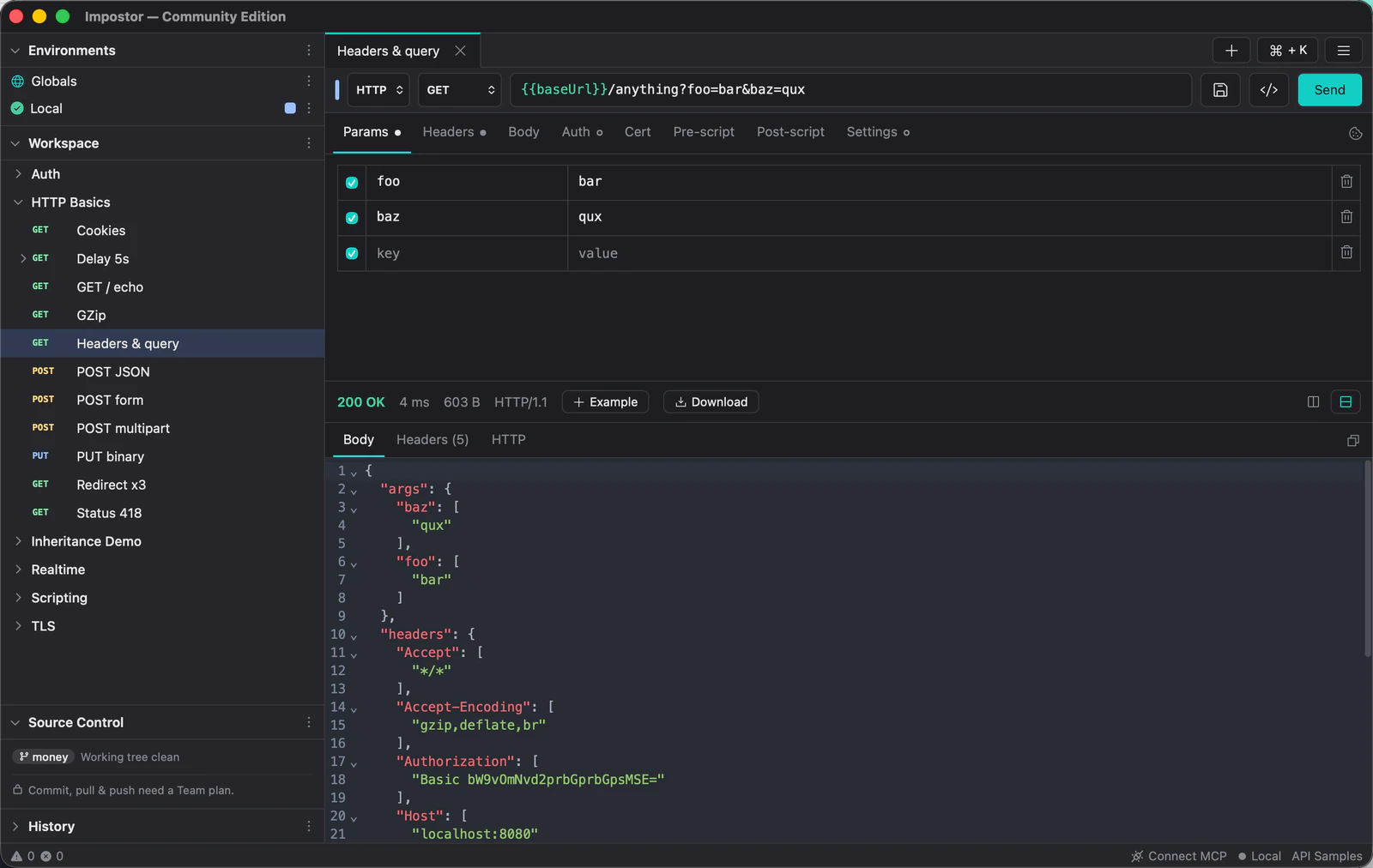Expand the Realtime folder
This screenshot has width=1373, height=868.
18,569
